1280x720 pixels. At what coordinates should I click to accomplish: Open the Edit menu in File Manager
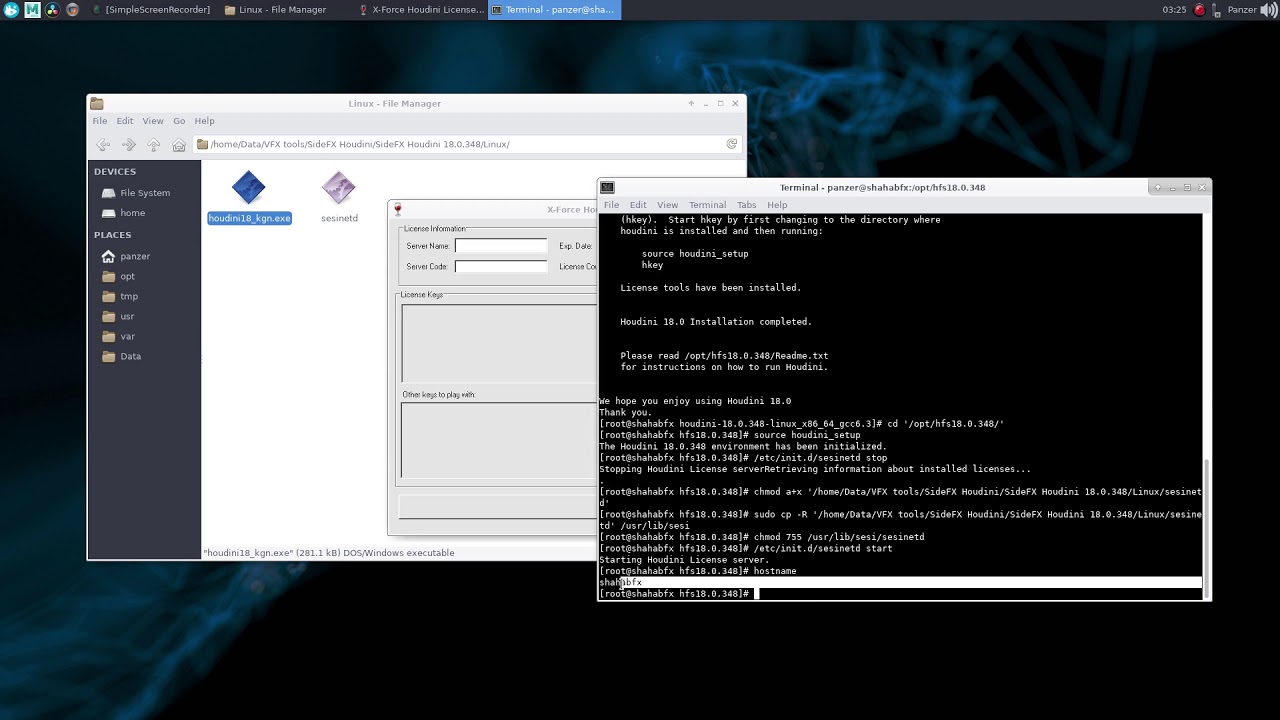(x=125, y=121)
